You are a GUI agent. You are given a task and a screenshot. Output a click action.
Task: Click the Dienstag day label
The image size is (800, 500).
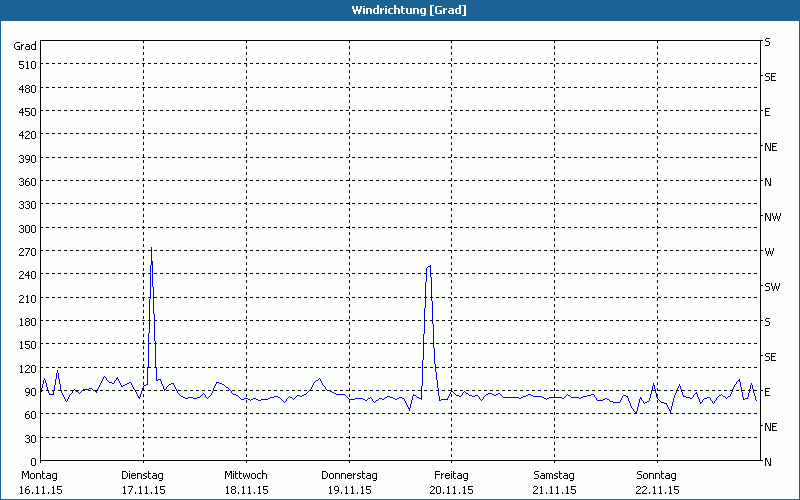pyautogui.click(x=142, y=475)
